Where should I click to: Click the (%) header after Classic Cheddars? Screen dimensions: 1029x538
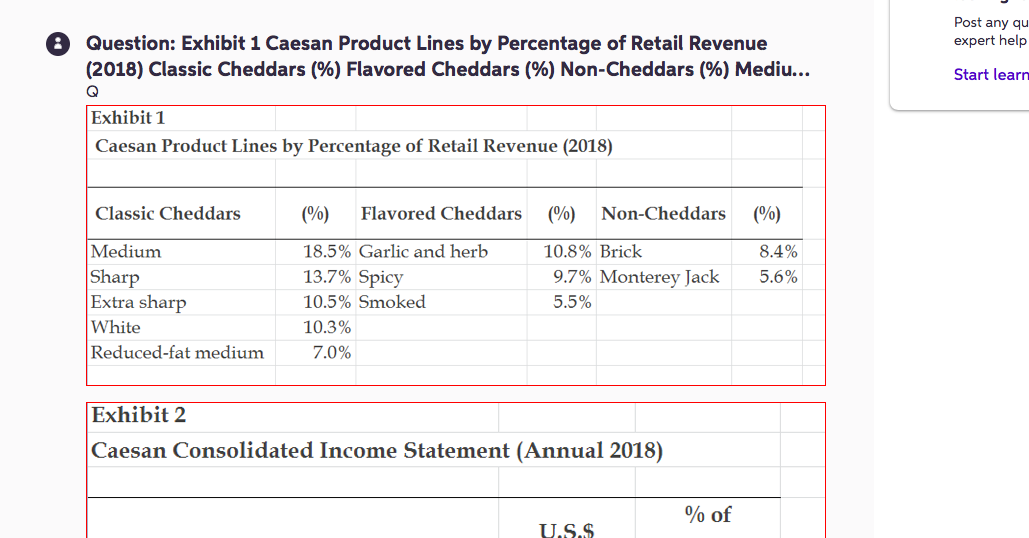point(315,215)
